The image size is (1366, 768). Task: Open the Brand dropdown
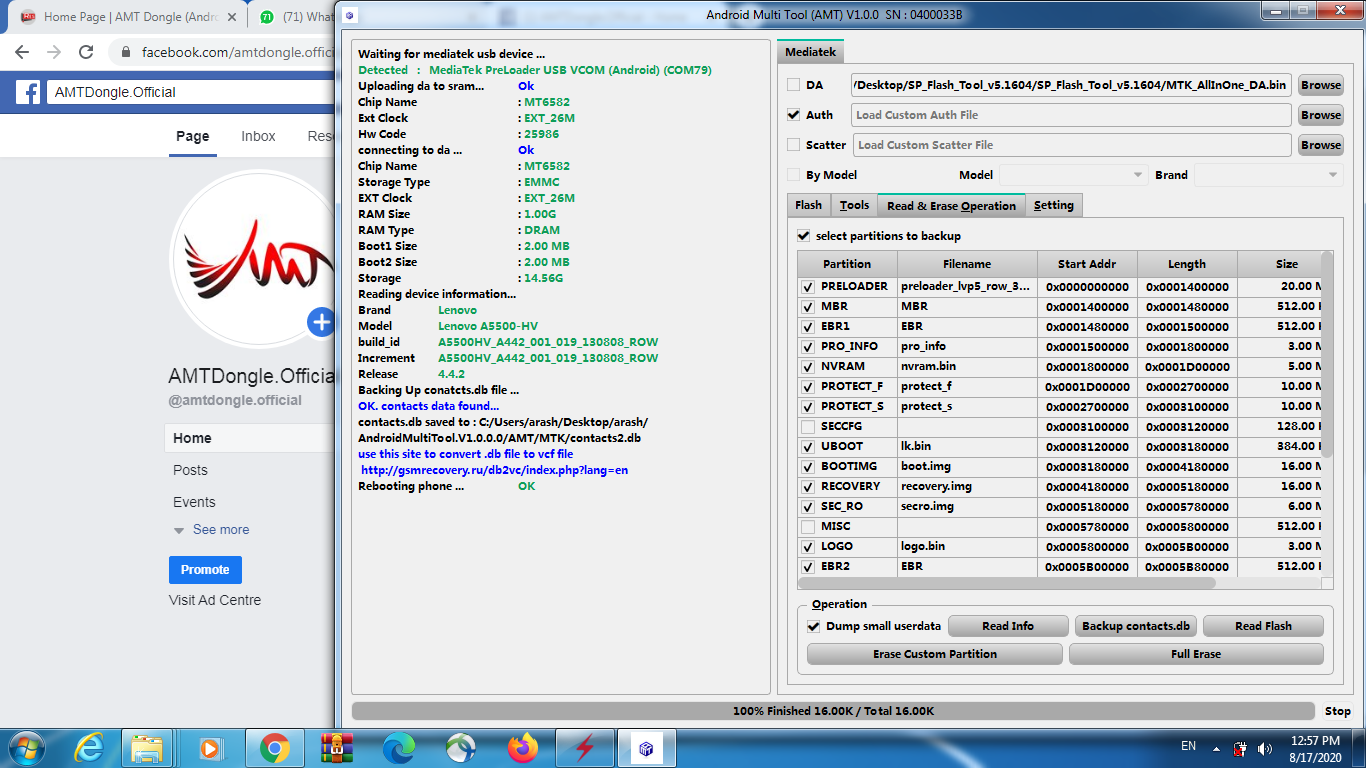[x=1269, y=175]
